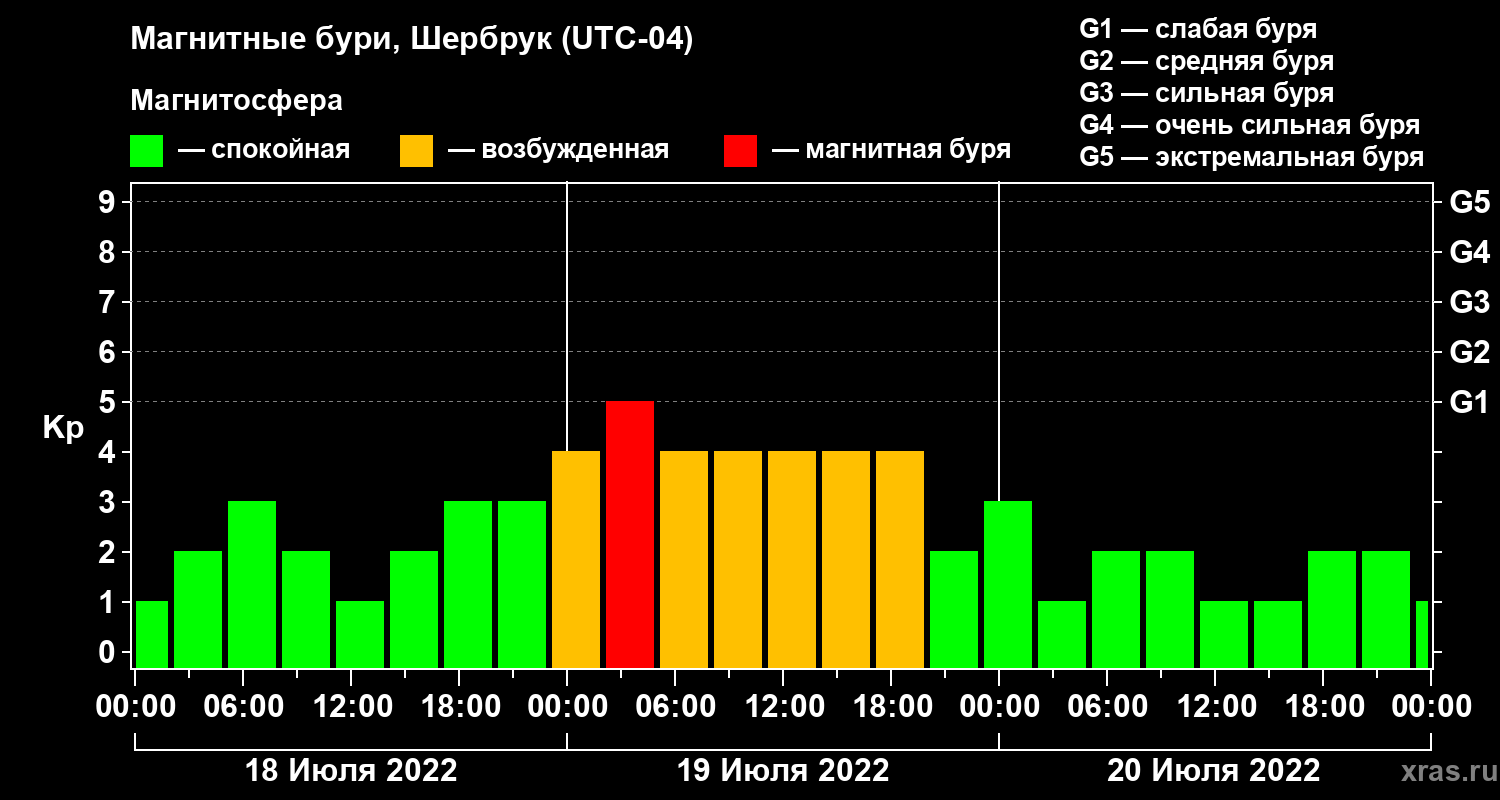The height and width of the screenshot is (800, 1500).
Task: Click the '— спокойная' legend label
Action: coord(264,150)
